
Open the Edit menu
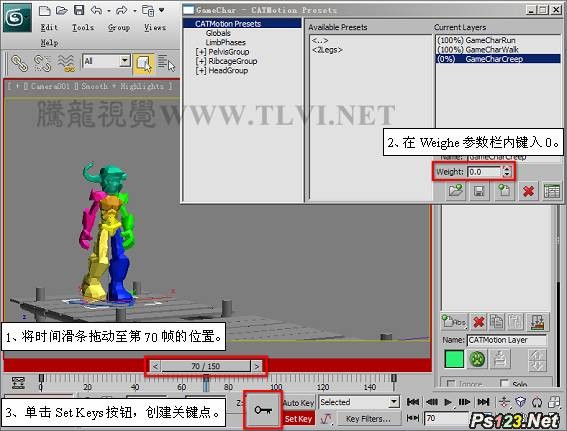click(49, 27)
